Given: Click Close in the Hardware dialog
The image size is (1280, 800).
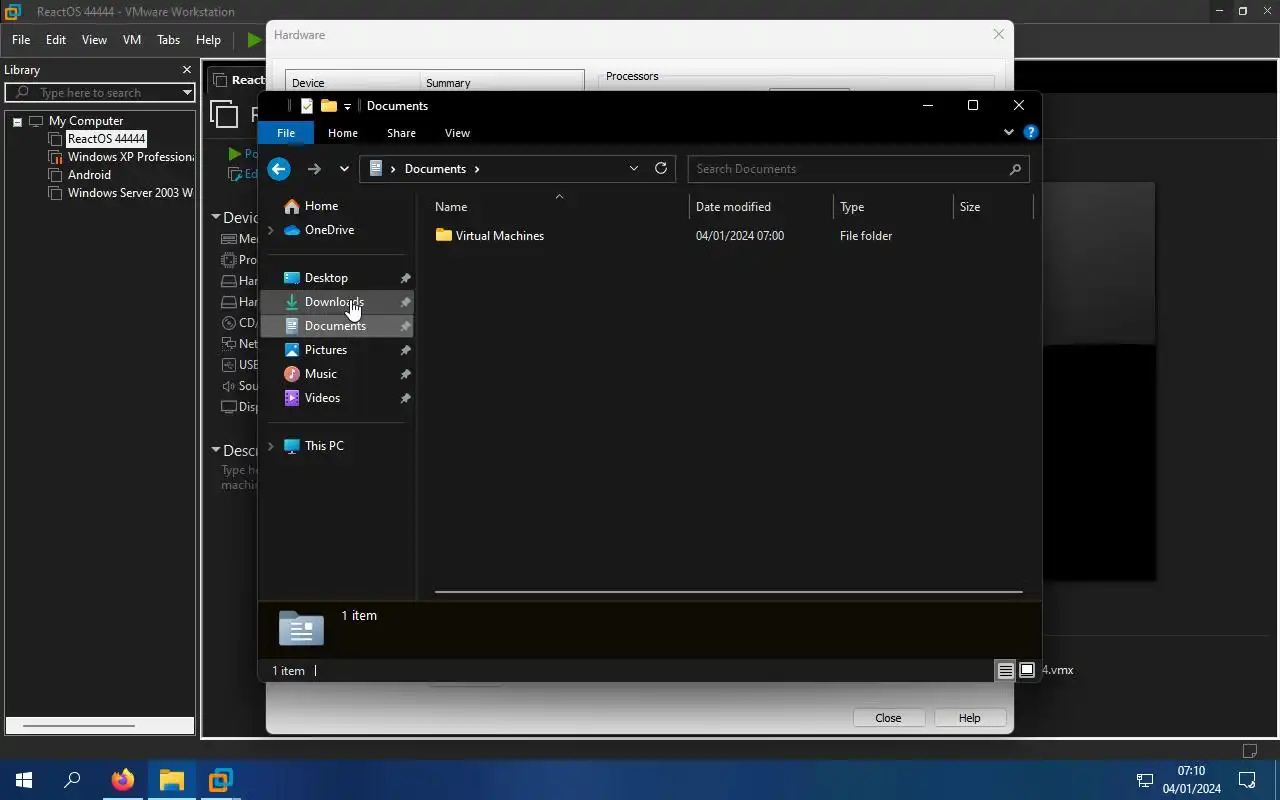Looking at the screenshot, I should pyautogui.click(x=888, y=718).
